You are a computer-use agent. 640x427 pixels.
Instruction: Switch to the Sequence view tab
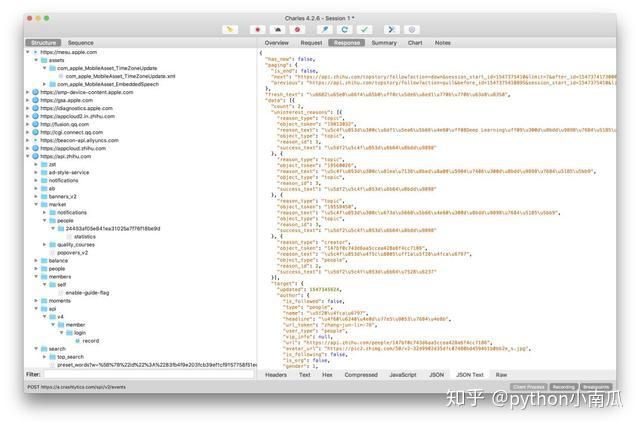click(80, 43)
